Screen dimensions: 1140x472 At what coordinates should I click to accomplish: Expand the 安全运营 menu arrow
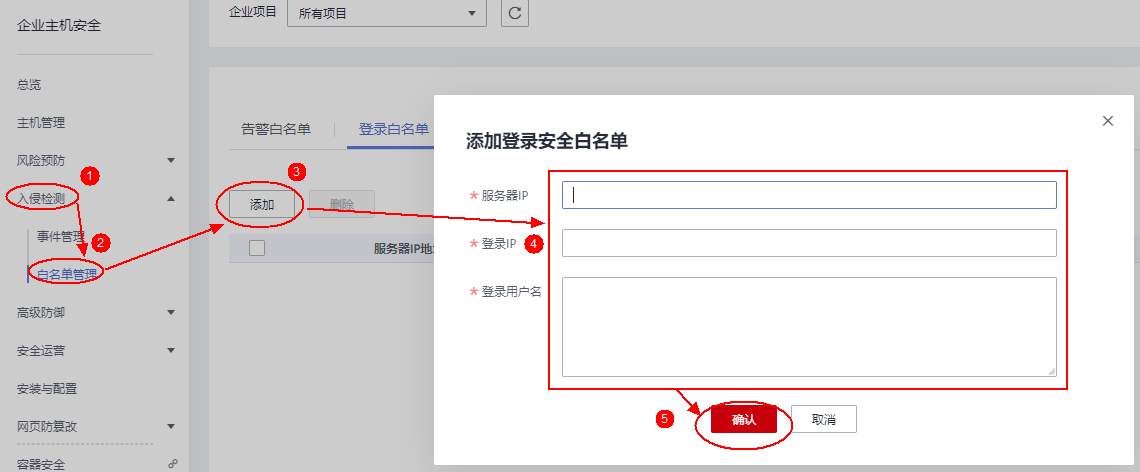coord(171,351)
